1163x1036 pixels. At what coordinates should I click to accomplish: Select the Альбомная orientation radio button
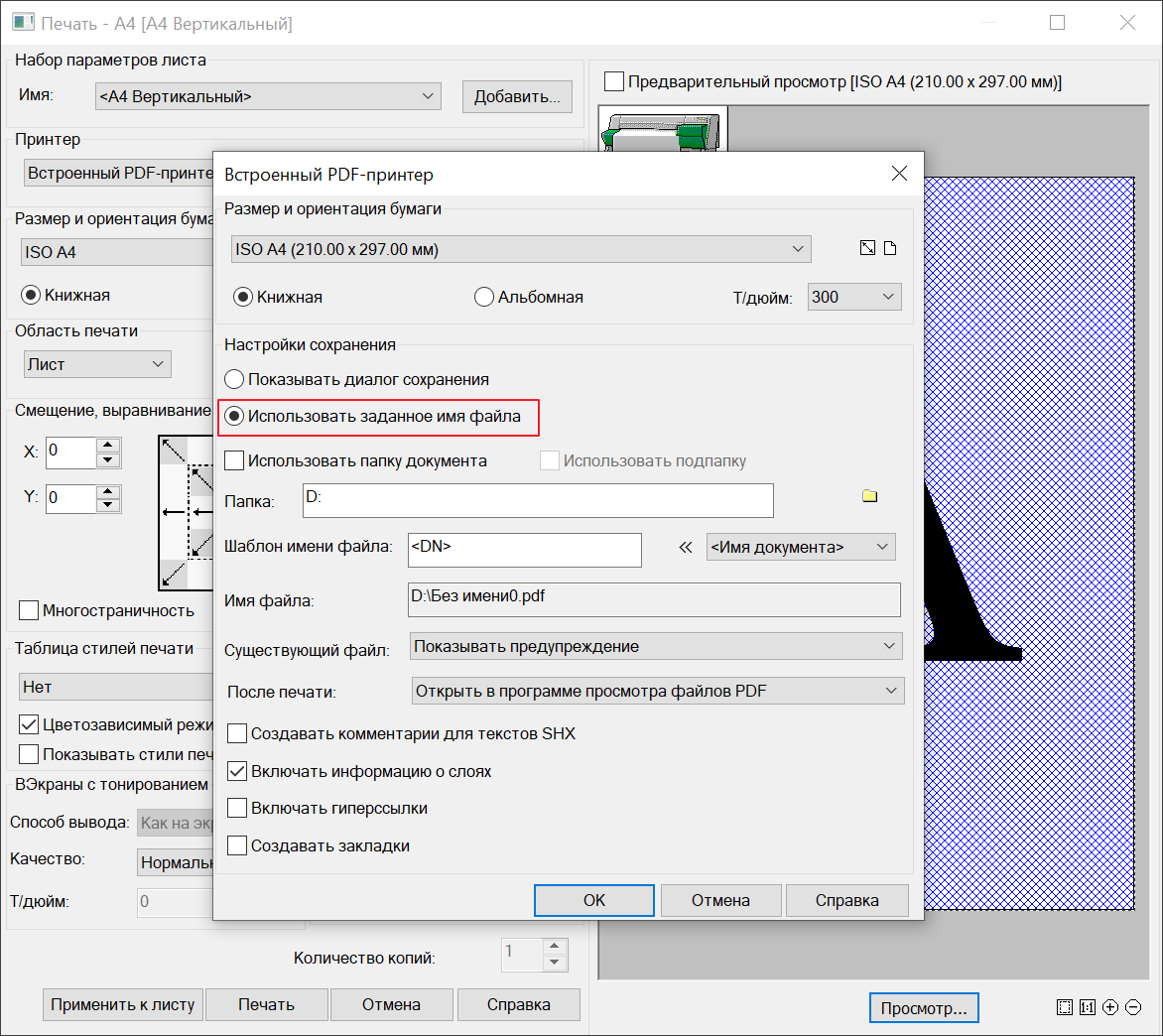484,297
